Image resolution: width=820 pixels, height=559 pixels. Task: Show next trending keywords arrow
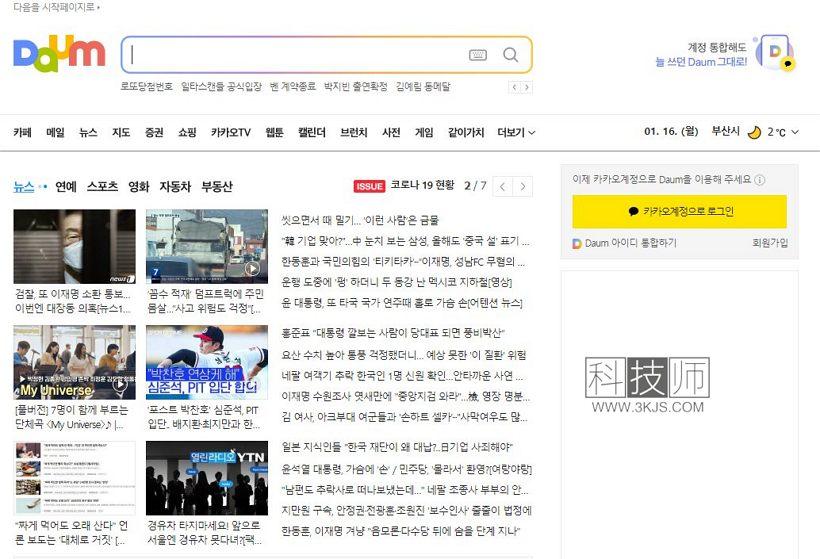click(527, 87)
